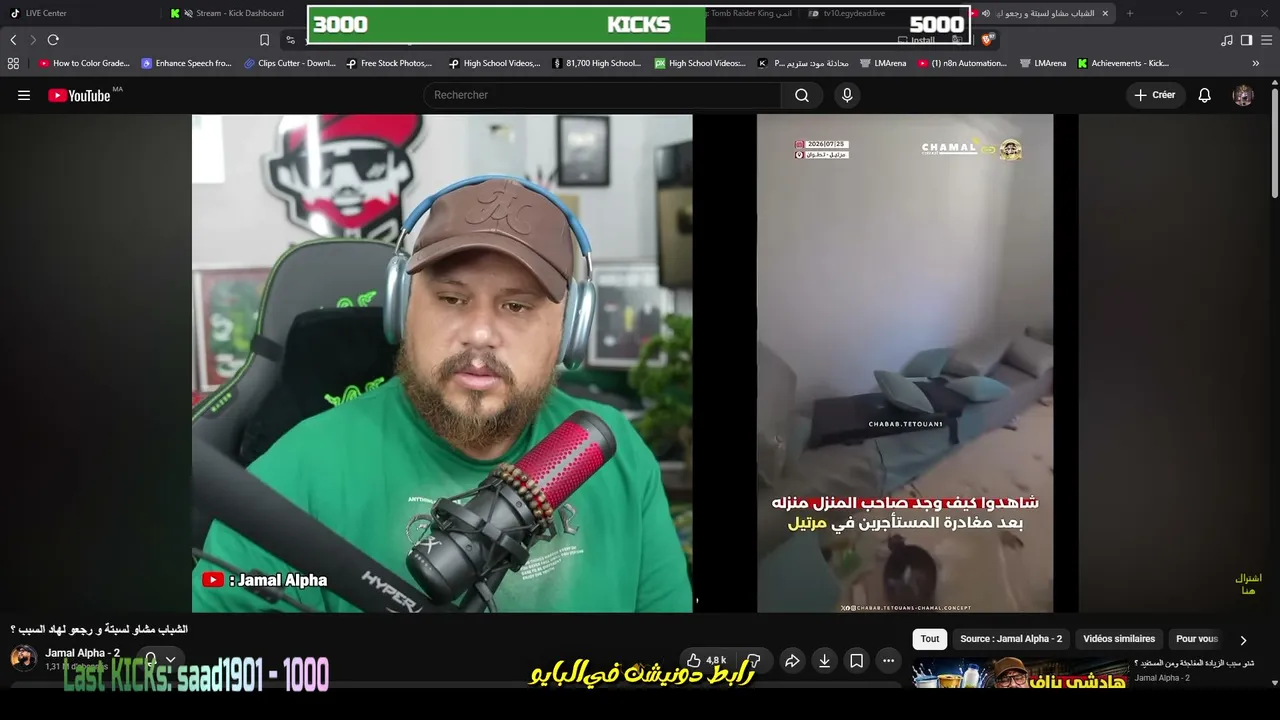Go forward one page in browser
The image size is (1280, 720).
[33, 40]
